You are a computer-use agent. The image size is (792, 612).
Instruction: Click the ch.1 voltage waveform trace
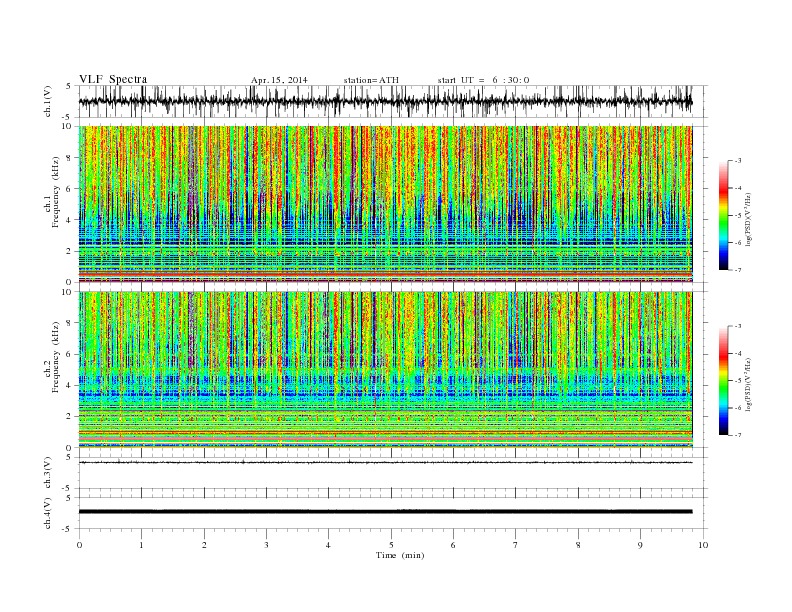385,101
